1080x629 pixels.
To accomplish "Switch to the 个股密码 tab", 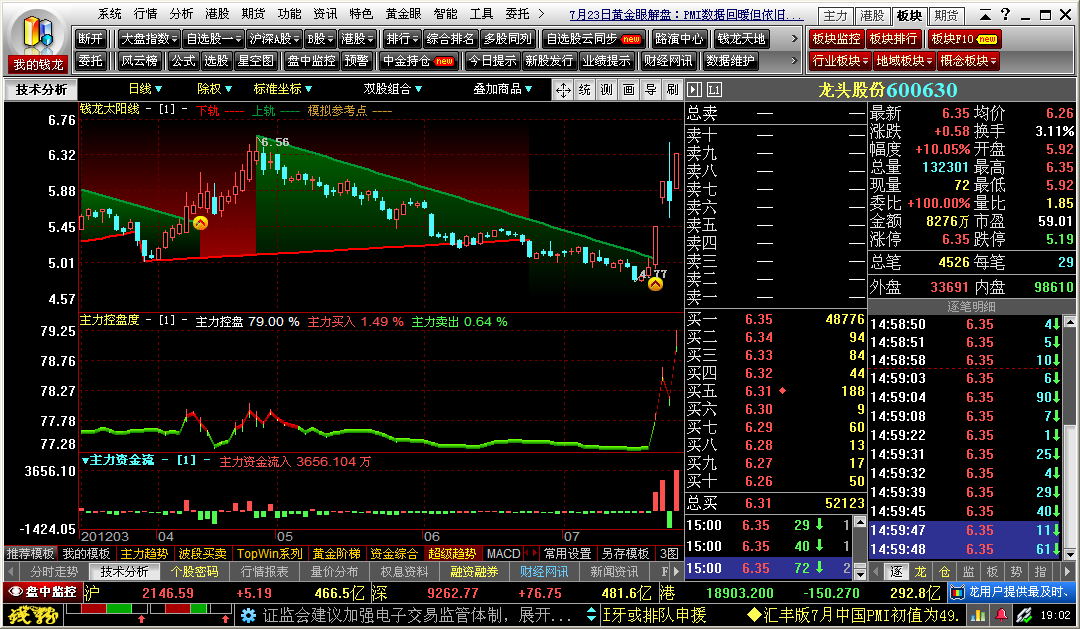I will point(194,572).
